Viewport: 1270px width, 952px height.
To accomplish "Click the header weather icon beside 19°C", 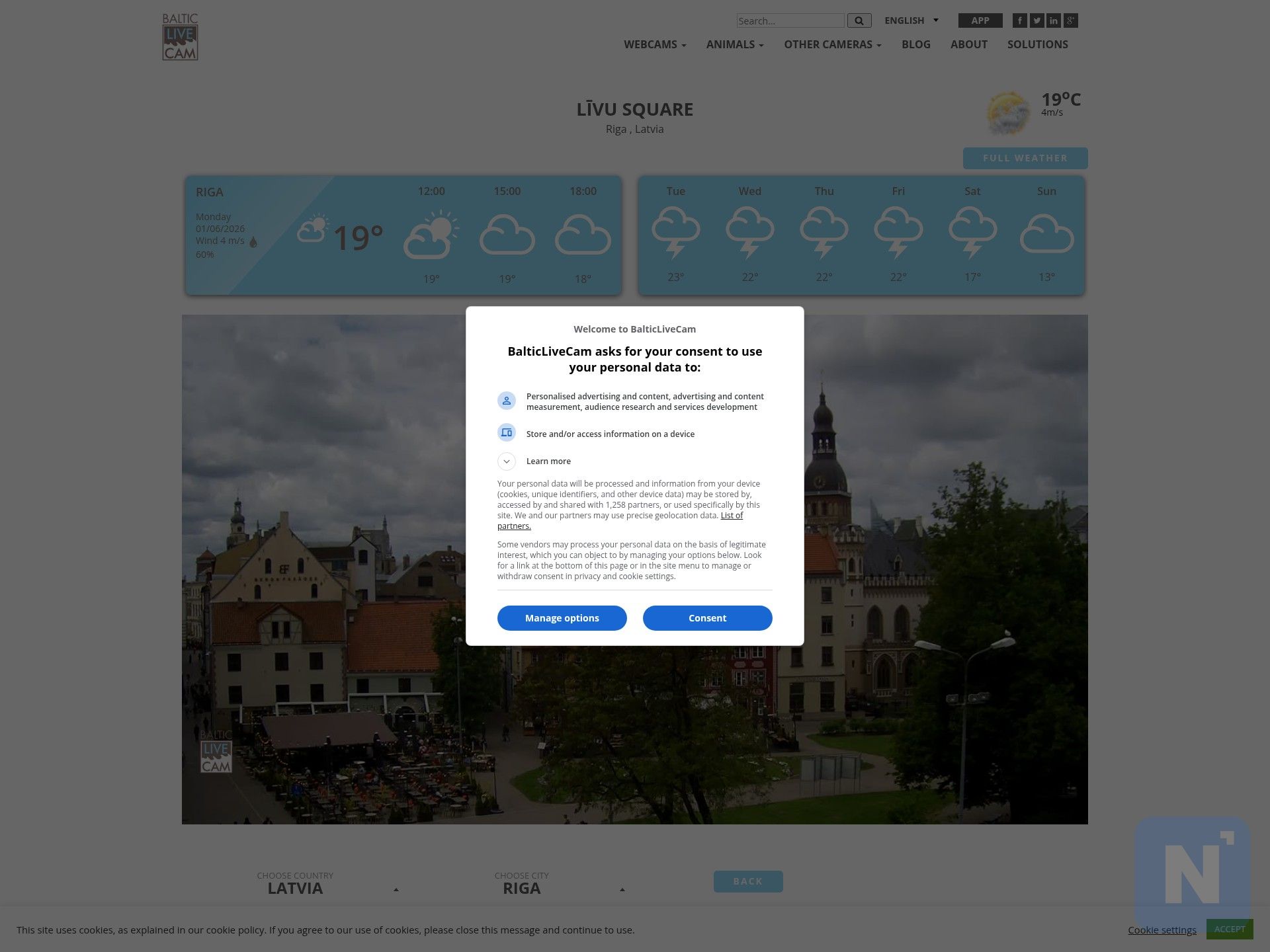I will tap(1008, 113).
